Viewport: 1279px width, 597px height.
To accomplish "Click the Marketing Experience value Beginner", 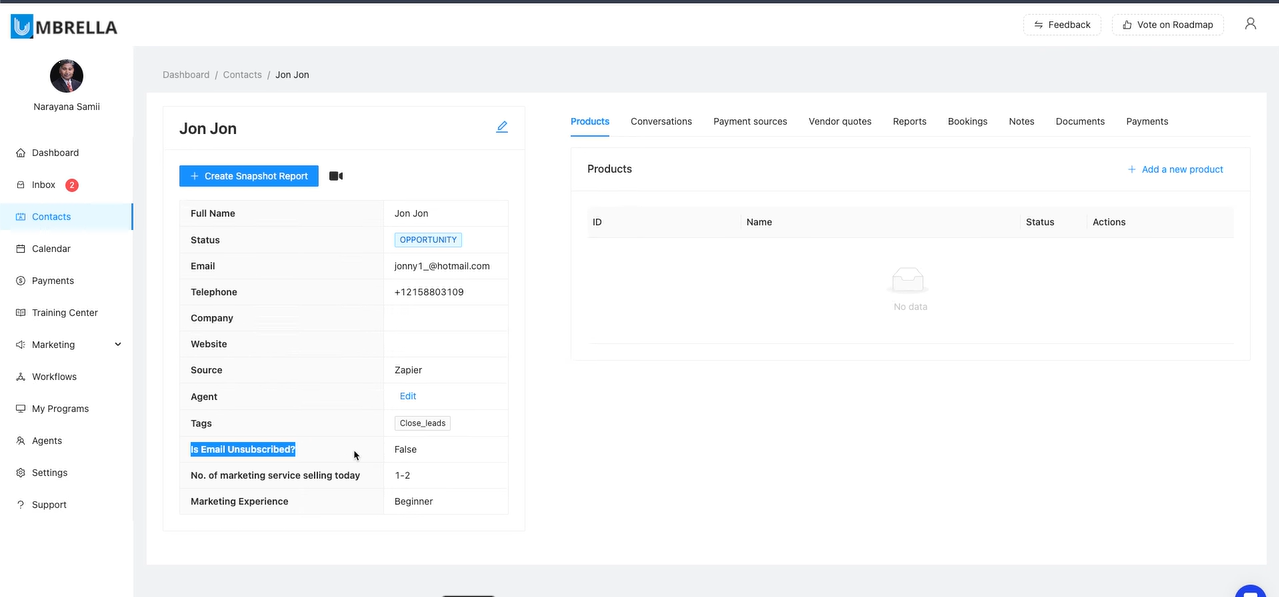I will 414,502.
